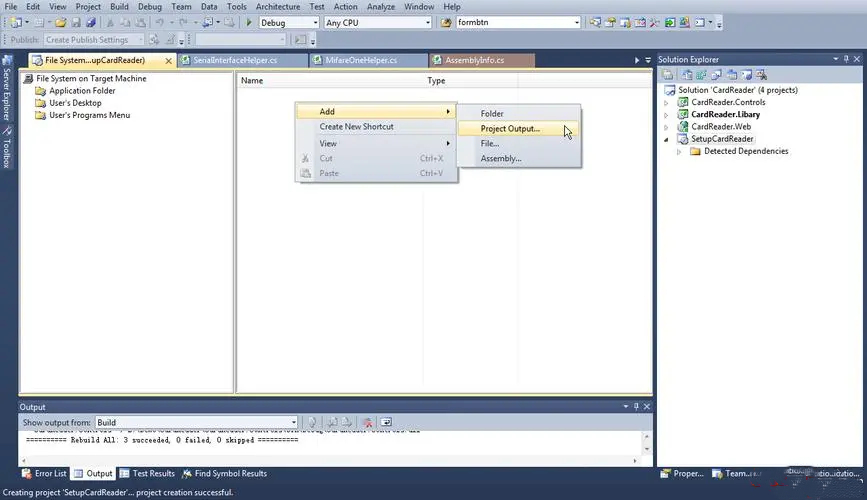867x500 pixels.
Task: Click the Save All toolbar icon
Action: point(92,22)
